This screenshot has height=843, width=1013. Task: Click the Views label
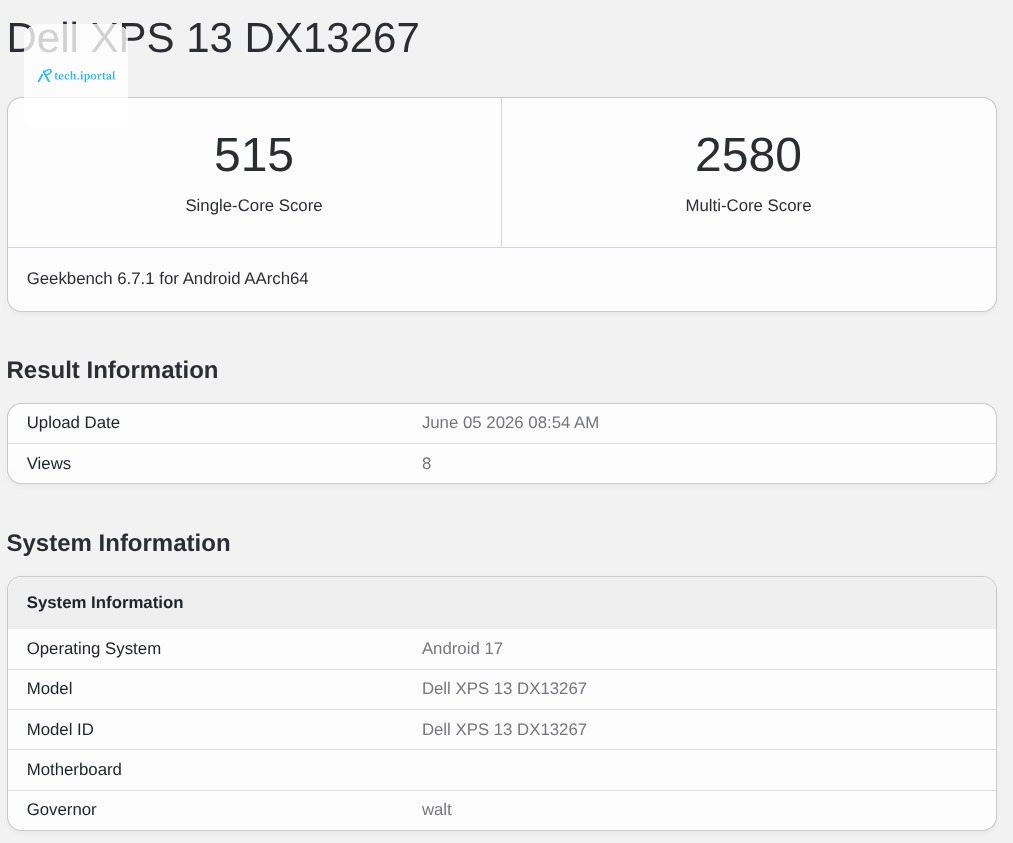coord(48,463)
